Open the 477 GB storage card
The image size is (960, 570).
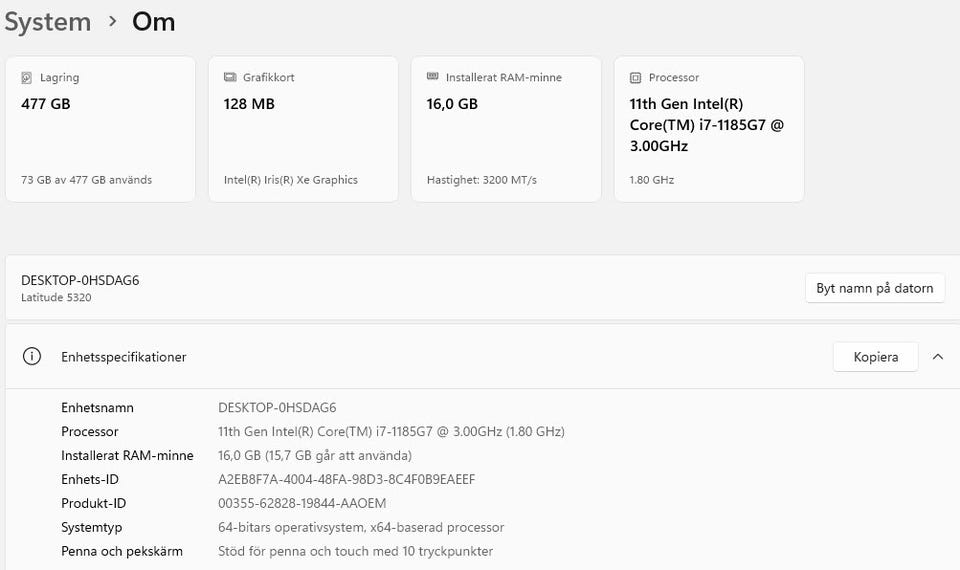[100, 130]
